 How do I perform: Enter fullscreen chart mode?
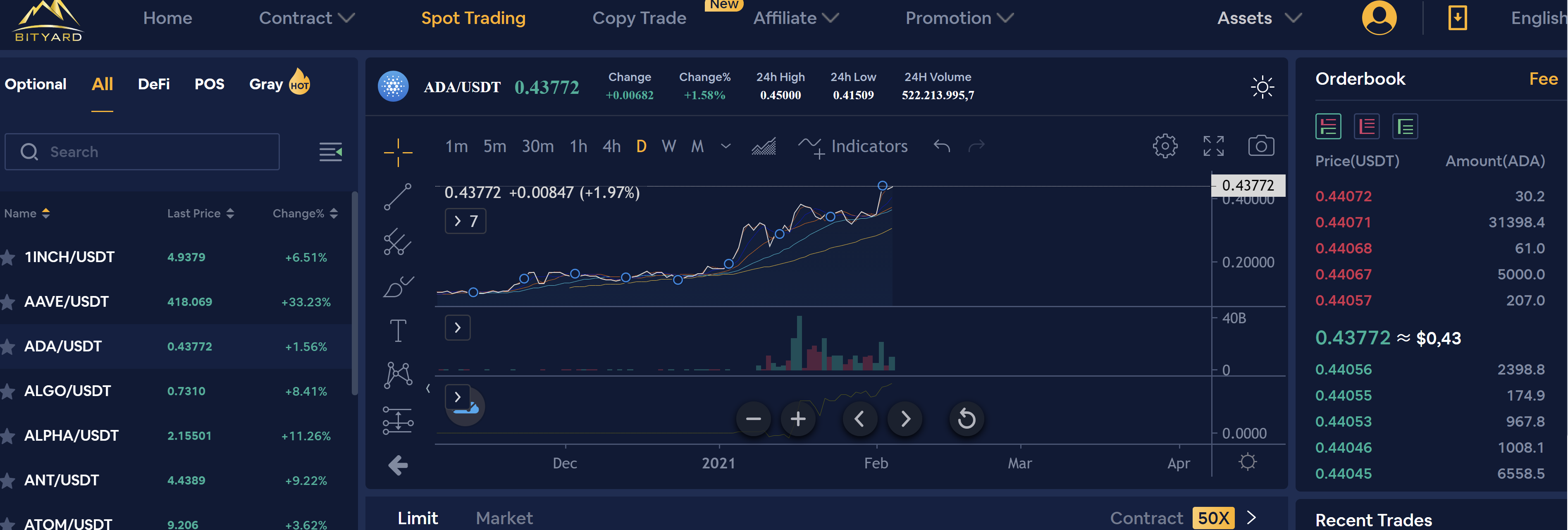tap(1213, 146)
